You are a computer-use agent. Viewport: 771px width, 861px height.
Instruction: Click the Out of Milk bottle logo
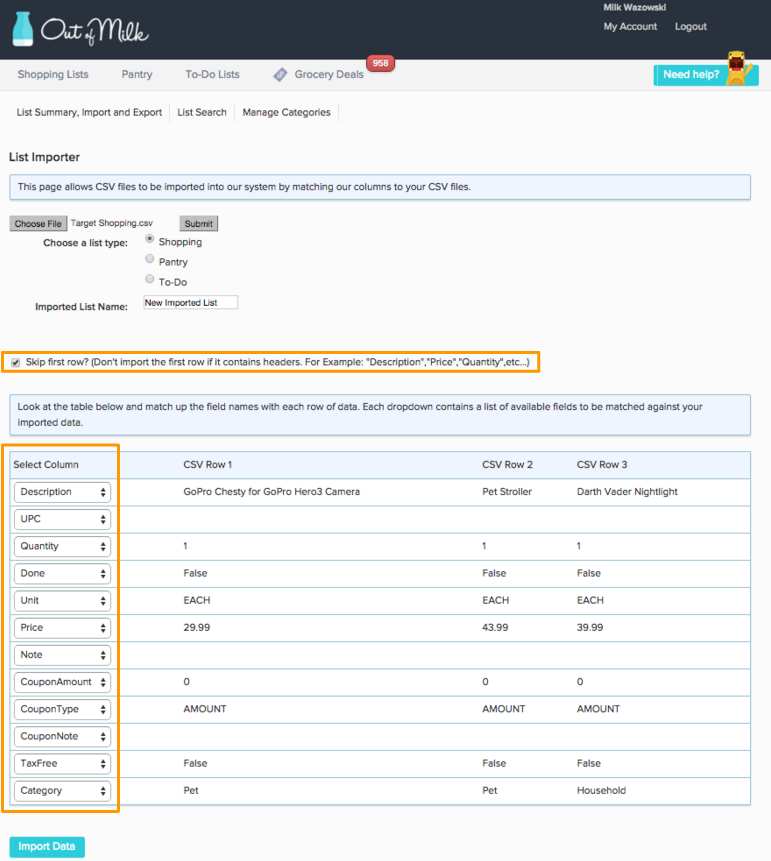point(23,29)
